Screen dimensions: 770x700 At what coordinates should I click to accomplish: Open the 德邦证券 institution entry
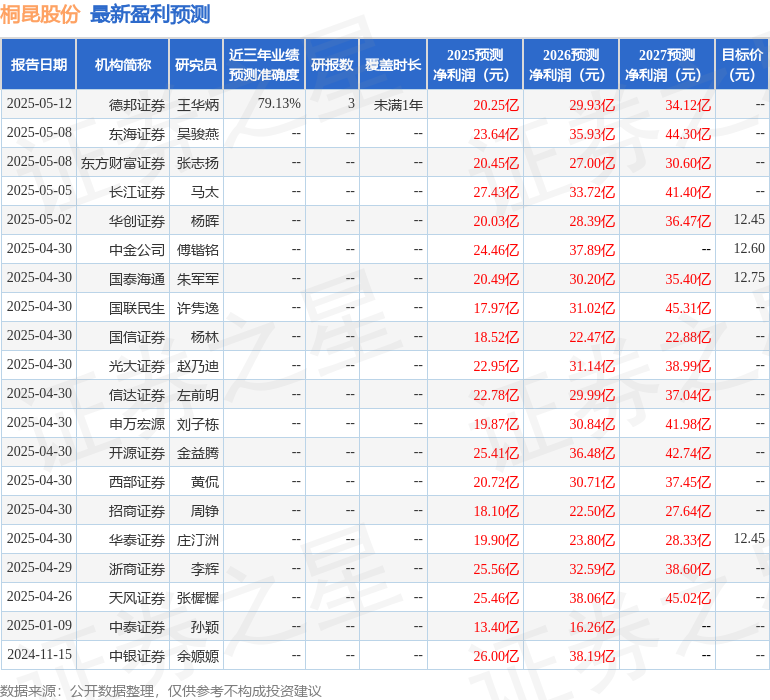click(137, 104)
